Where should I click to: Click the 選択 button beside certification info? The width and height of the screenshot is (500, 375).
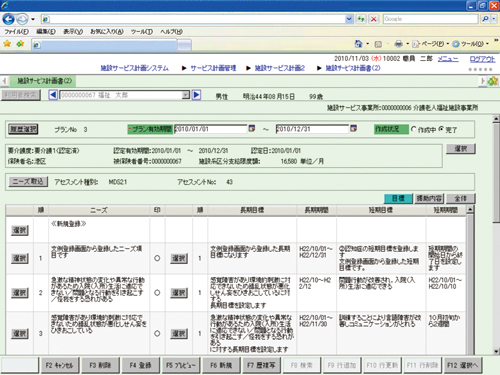(x=461, y=149)
